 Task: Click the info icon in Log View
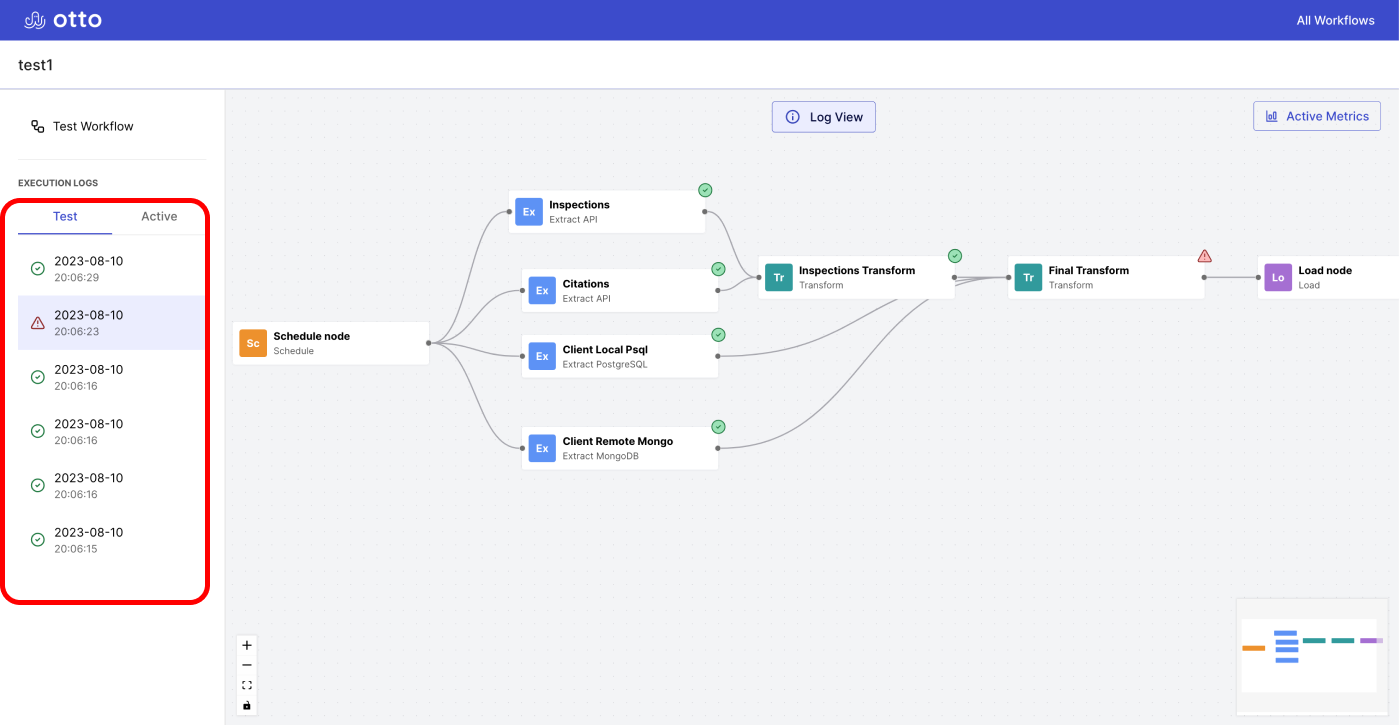click(x=793, y=117)
